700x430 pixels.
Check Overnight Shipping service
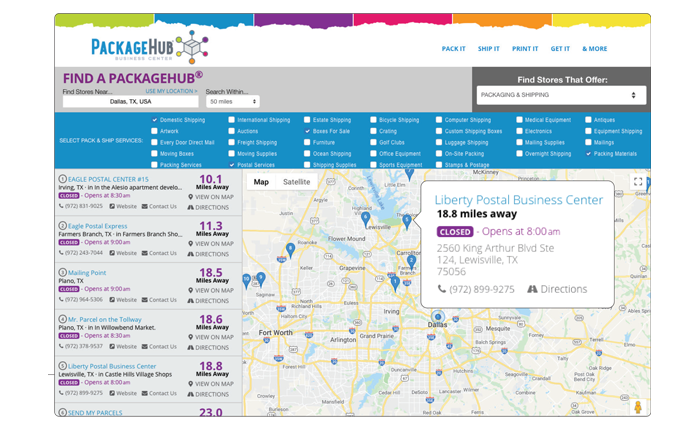(519, 154)
